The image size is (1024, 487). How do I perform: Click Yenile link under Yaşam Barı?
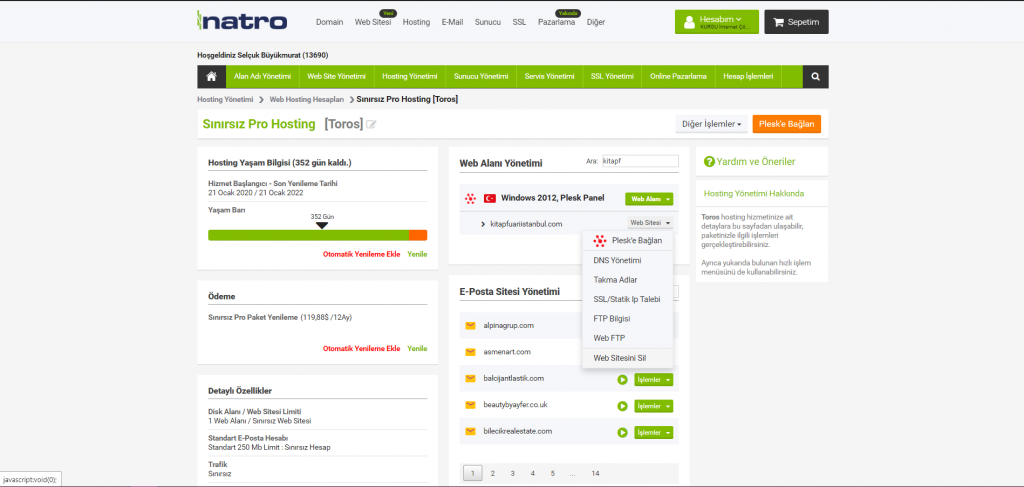pyautogui.click(x=417, y=255)
